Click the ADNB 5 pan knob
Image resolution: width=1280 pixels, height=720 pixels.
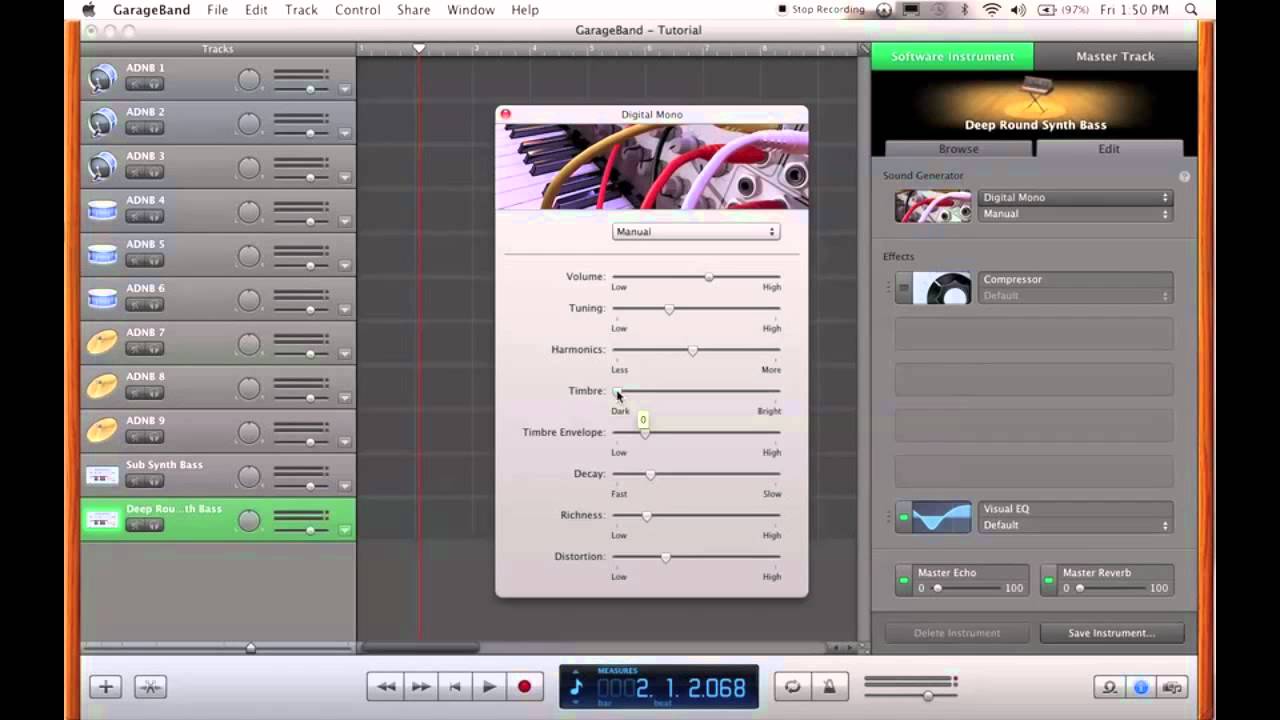pyautogui.click(x=249, y=256)
